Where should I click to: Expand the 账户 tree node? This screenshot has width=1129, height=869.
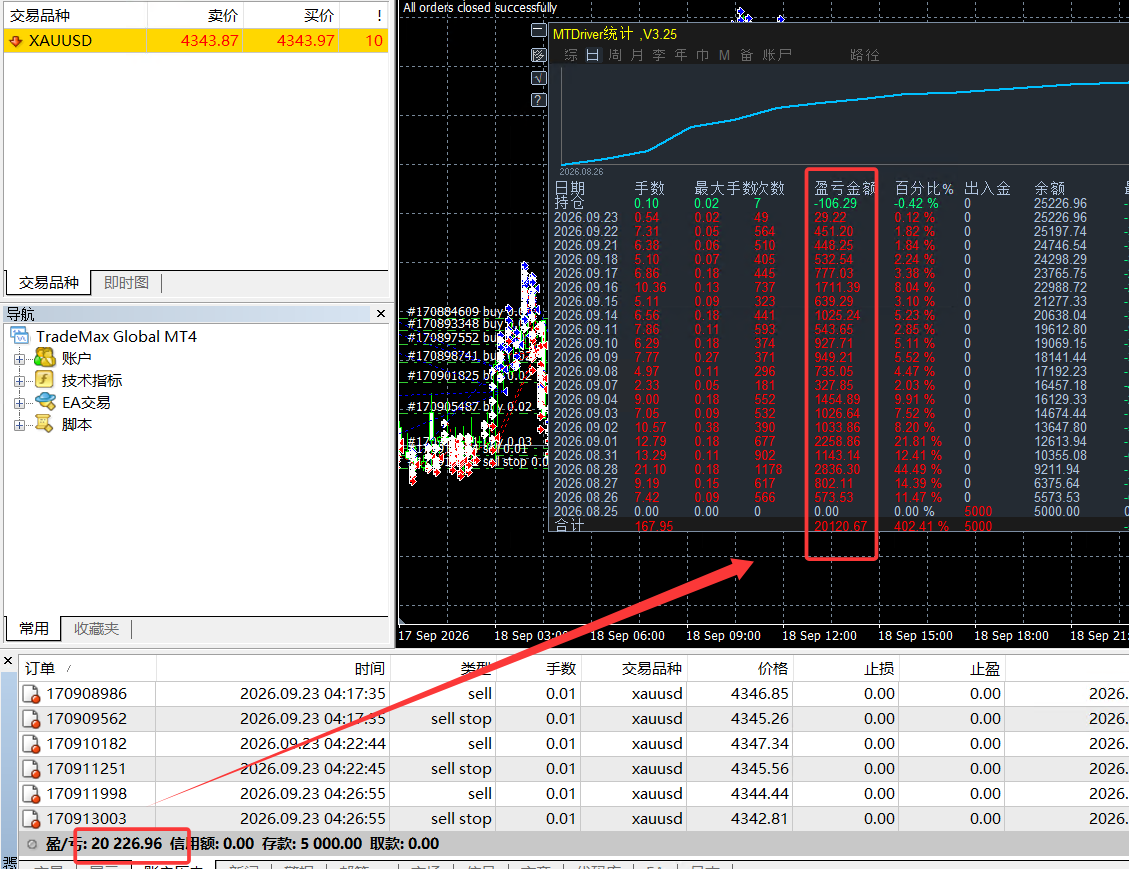(19, 359)
